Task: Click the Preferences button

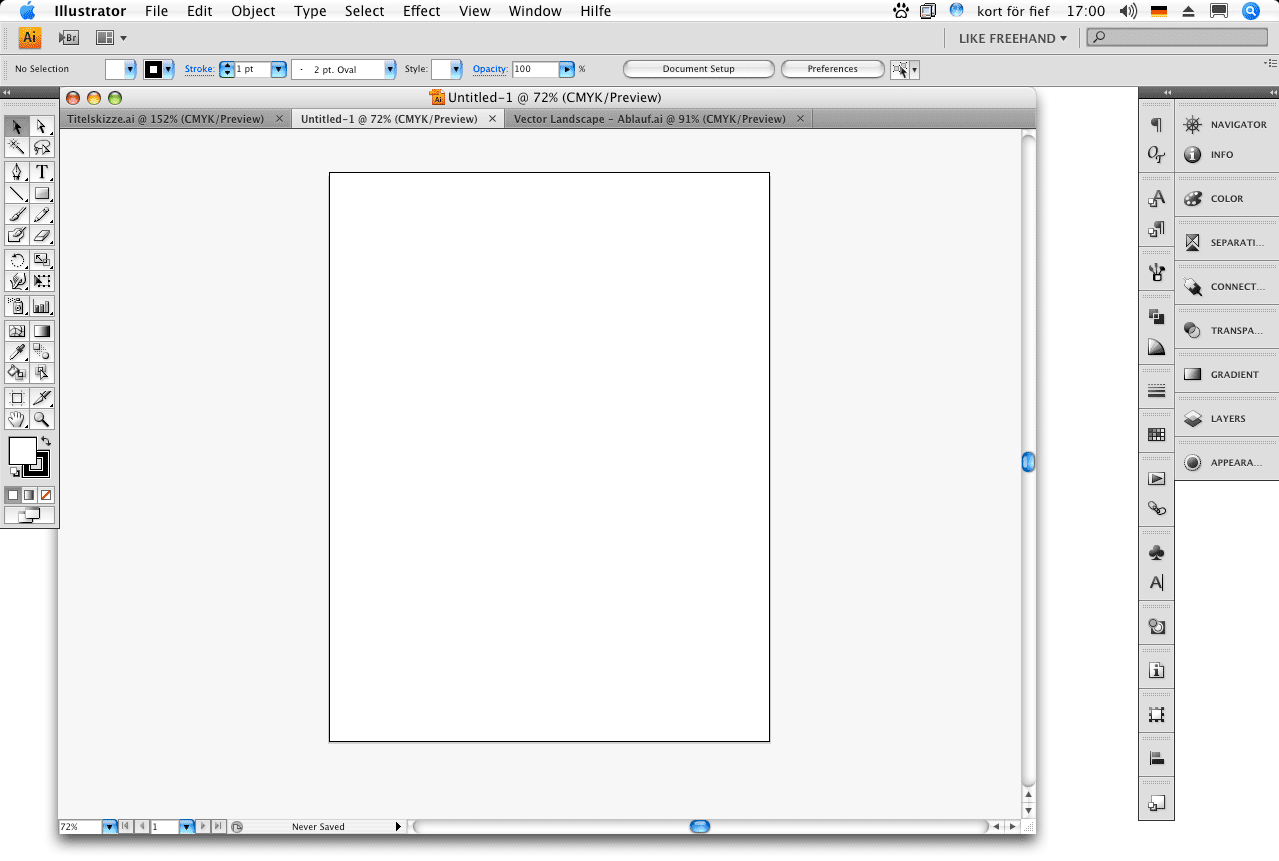Action: (x=832, y=69)
